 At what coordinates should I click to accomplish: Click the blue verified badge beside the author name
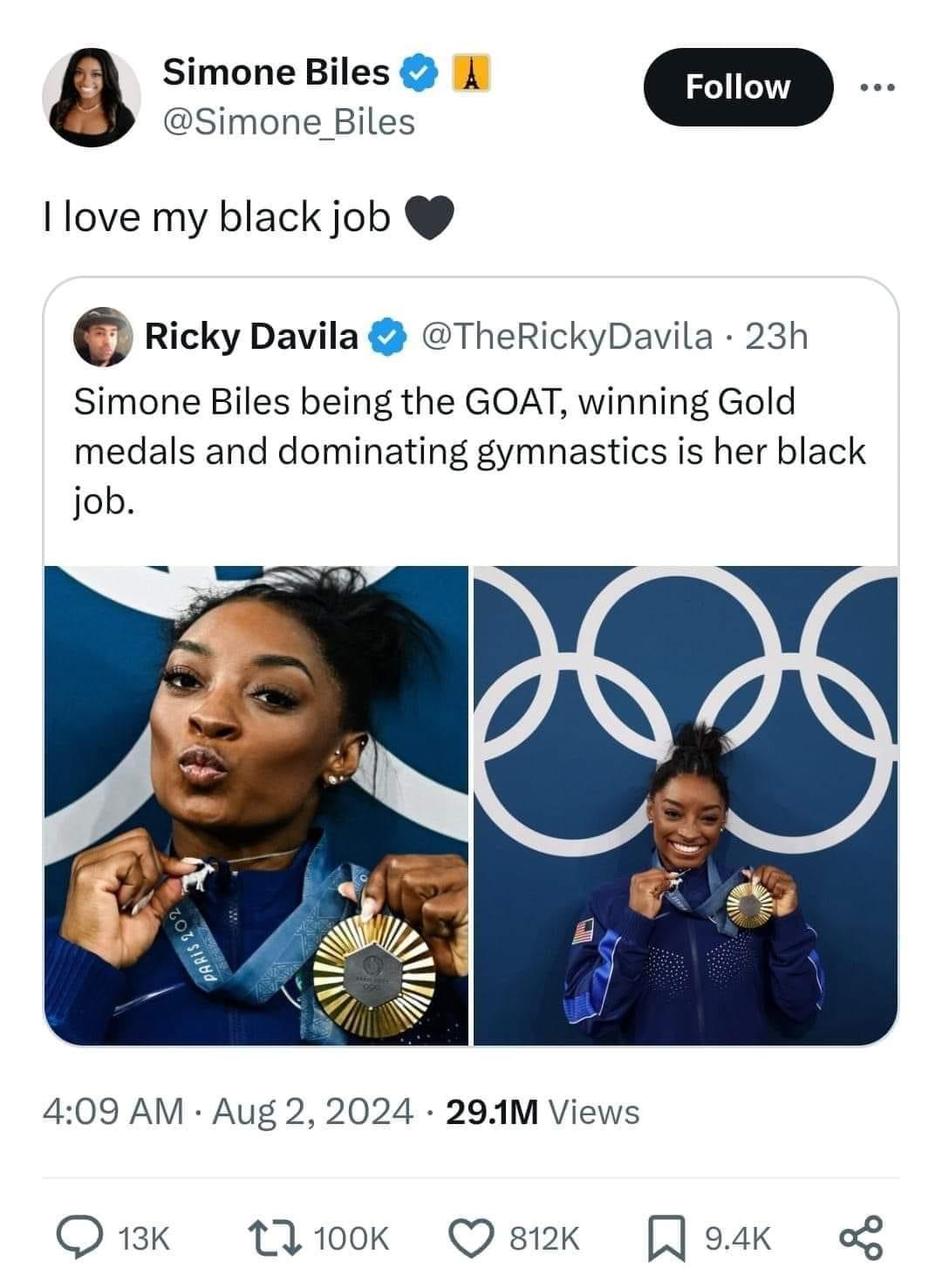(x=418, y=73)
